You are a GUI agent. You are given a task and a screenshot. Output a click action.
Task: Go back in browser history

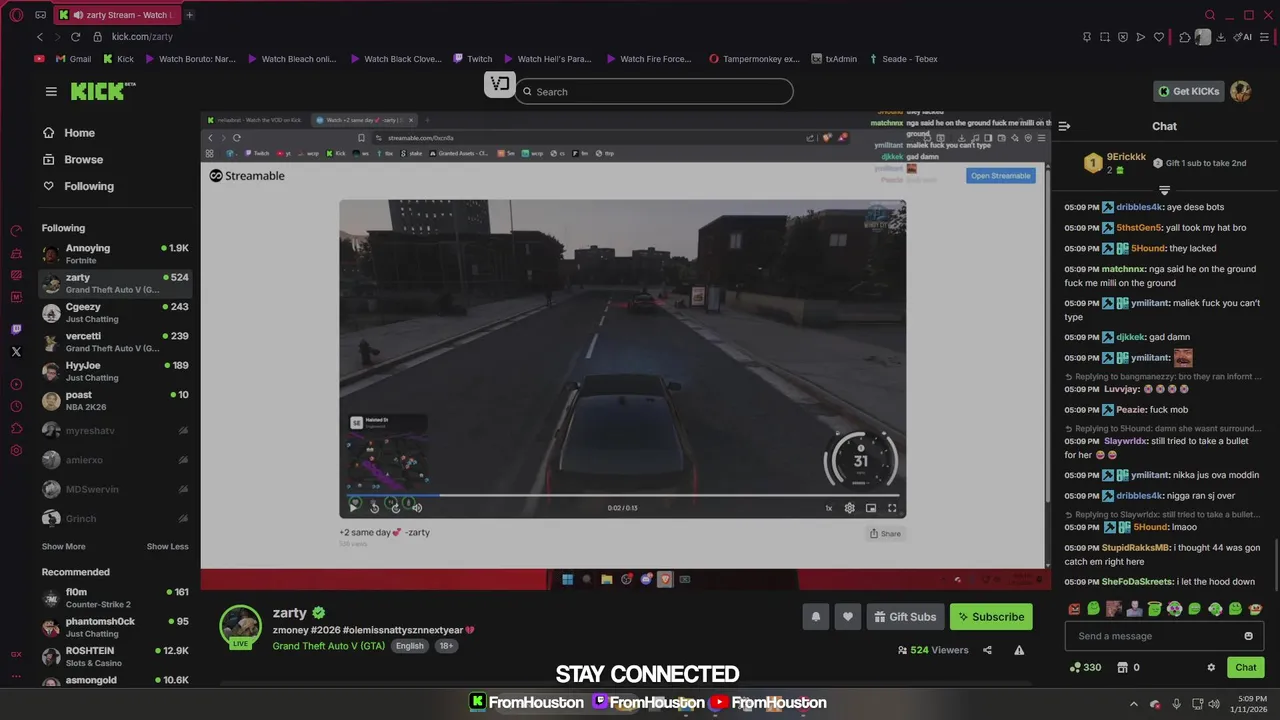coord(40,37)
